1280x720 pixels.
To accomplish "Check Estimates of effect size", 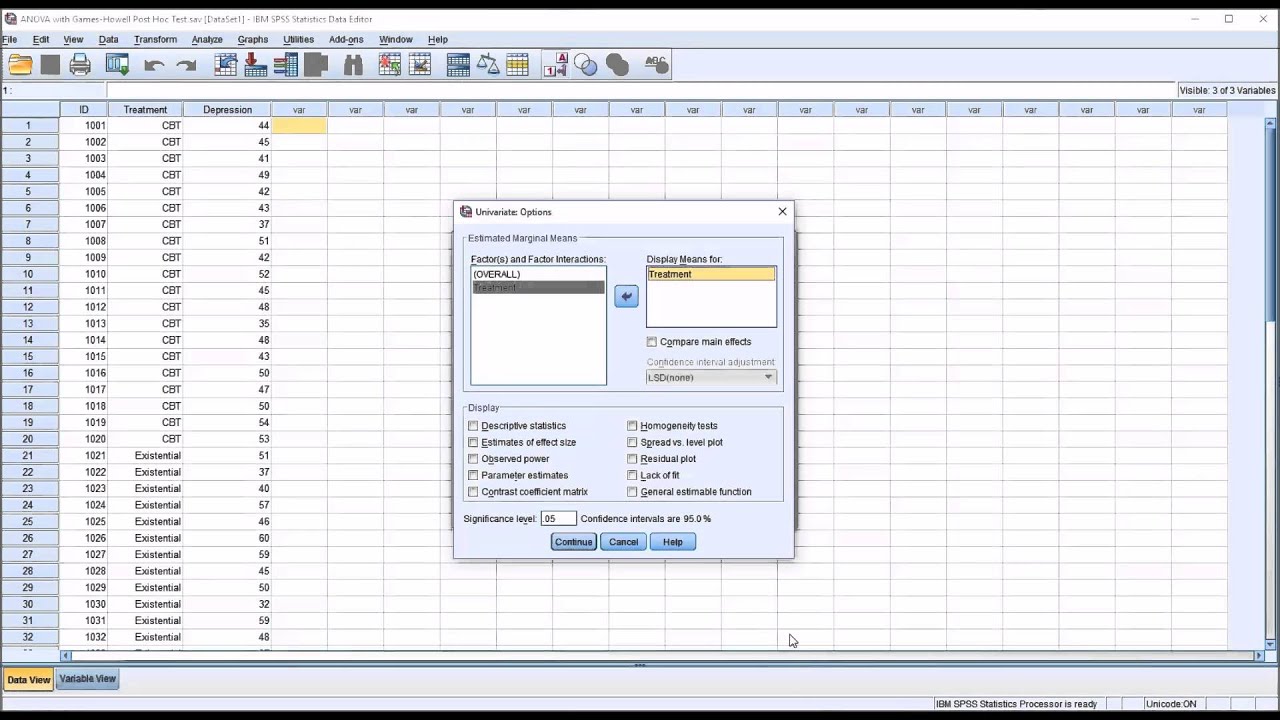I will pyautogui.click(x=474, y=442).
